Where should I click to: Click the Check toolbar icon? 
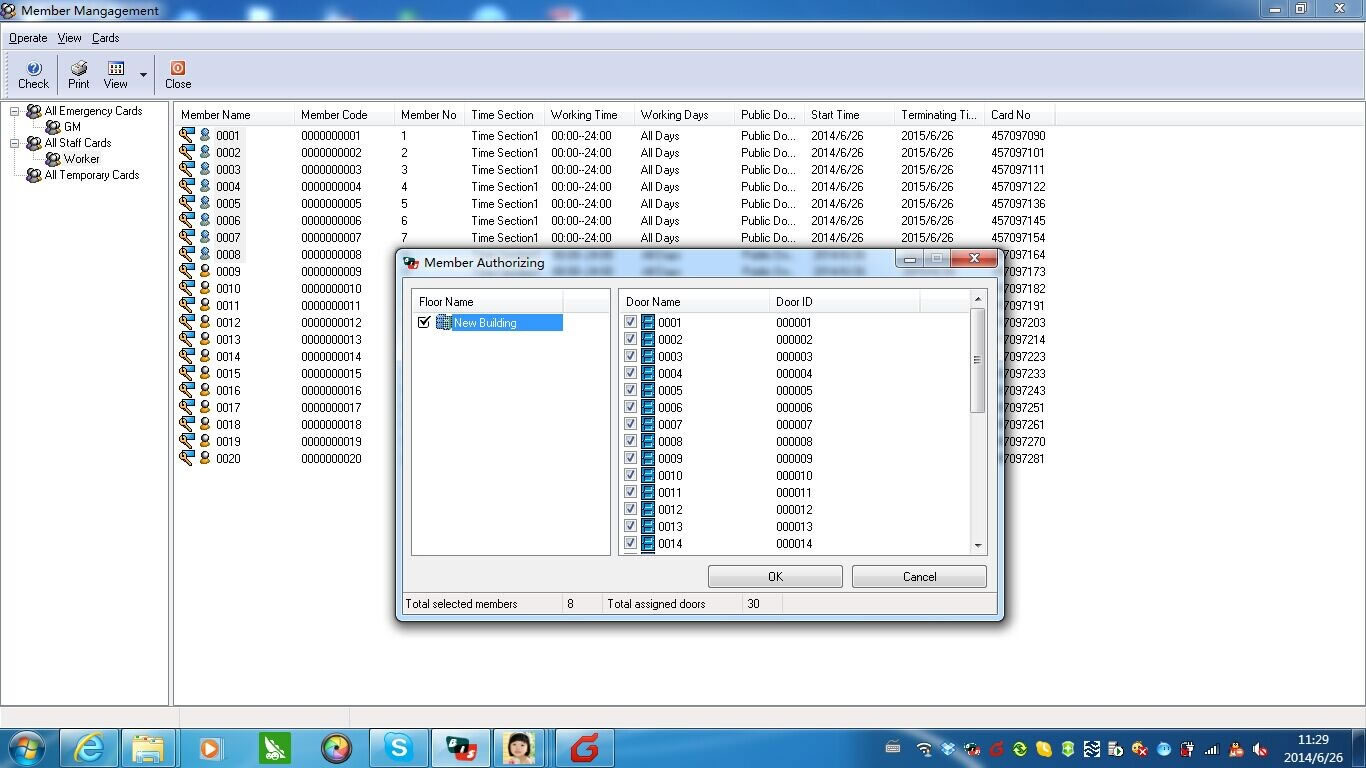pyautogui.click(x=33, y=69)
